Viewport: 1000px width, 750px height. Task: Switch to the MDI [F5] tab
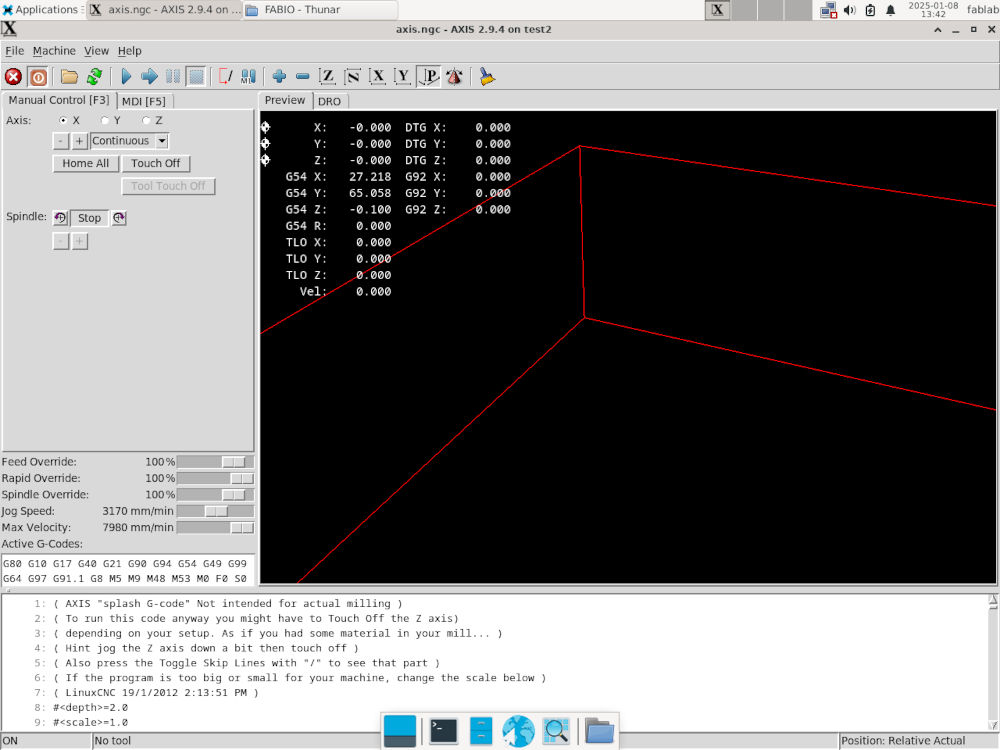[x=143, y=101]
